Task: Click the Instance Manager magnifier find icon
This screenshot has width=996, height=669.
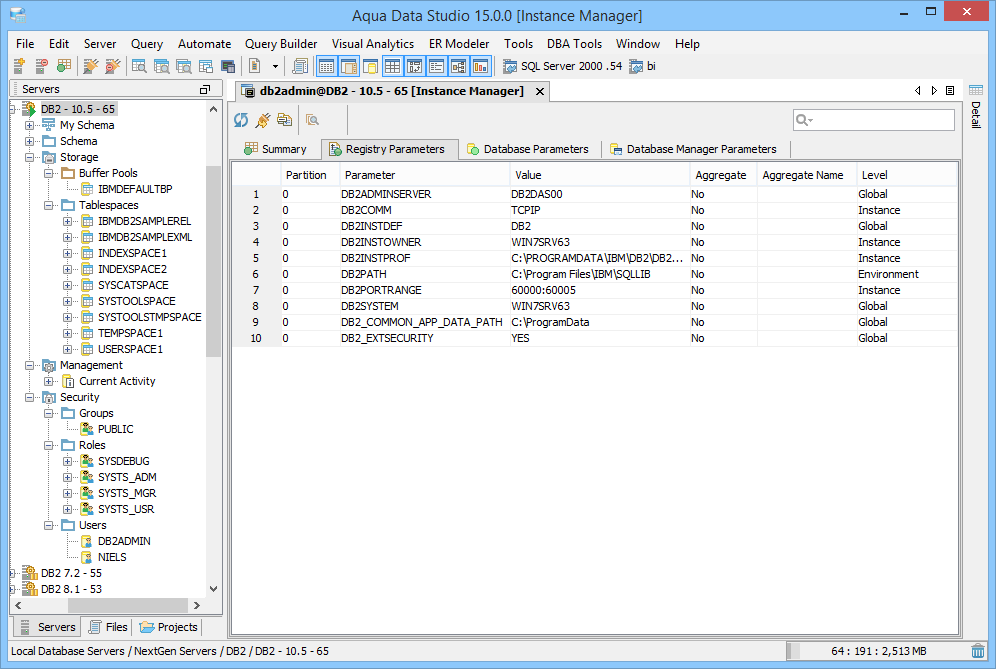Action: coord(312,119)
